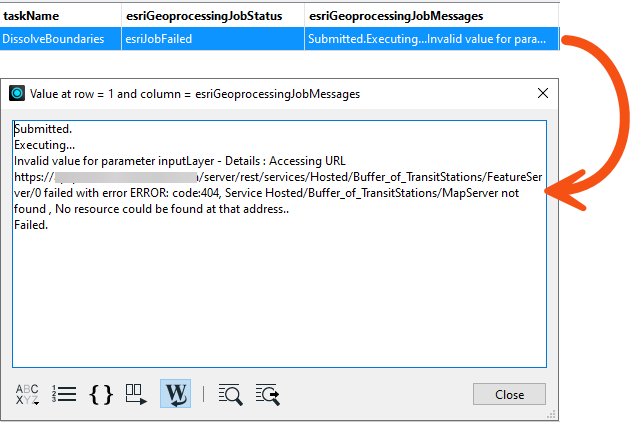Toggle the word wrap W icon
Image resolution: width=630 pixels, height=422 pixels.
pos(176,394)
